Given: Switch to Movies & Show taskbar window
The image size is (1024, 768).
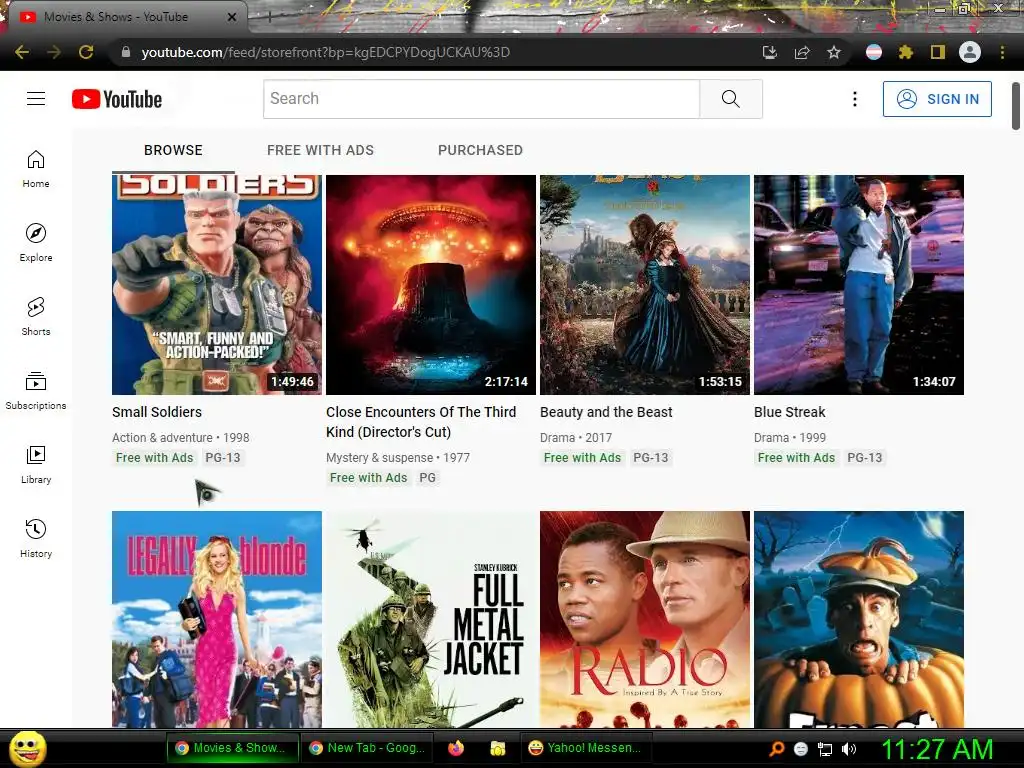Looking at the screenshot, I should [232, 748].
